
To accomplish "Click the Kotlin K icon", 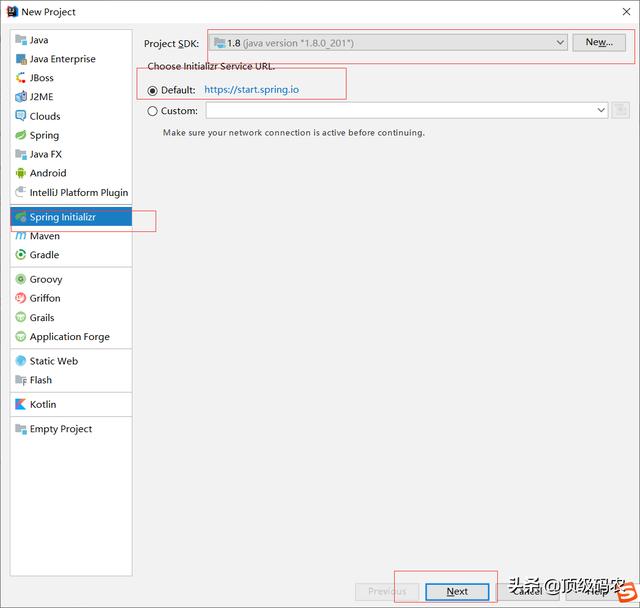I will click(x=21, y=404).
